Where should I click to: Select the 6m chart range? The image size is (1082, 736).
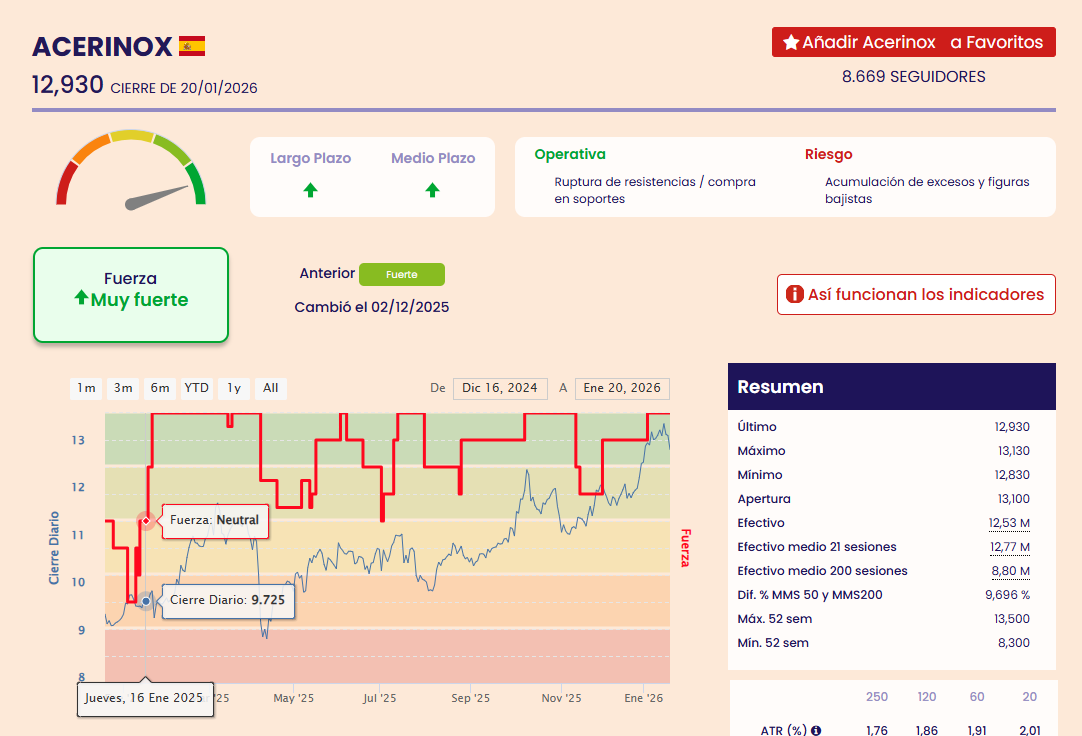point(160,388)
